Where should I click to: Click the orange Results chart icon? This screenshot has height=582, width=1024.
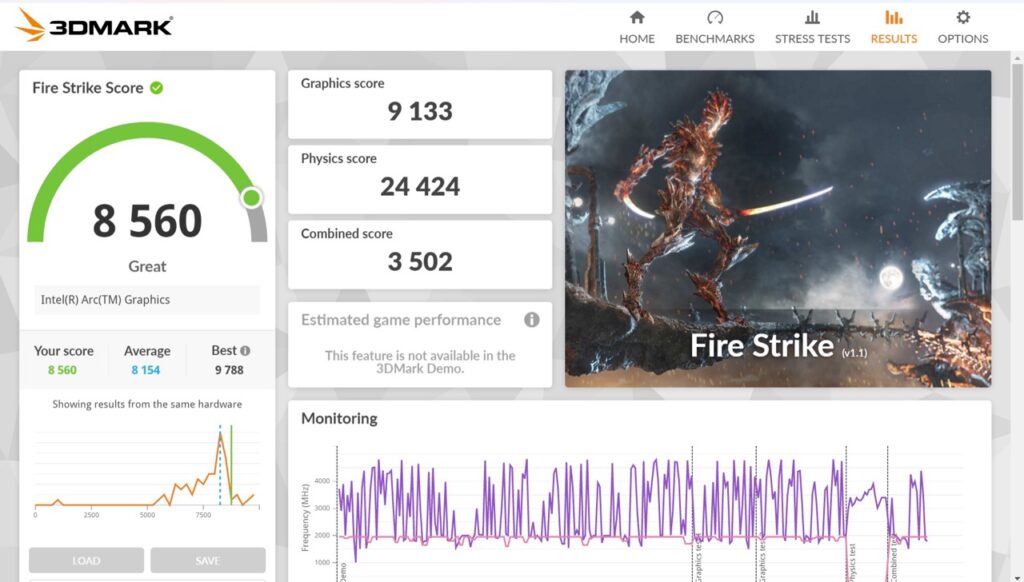click(x=893, y=17)
